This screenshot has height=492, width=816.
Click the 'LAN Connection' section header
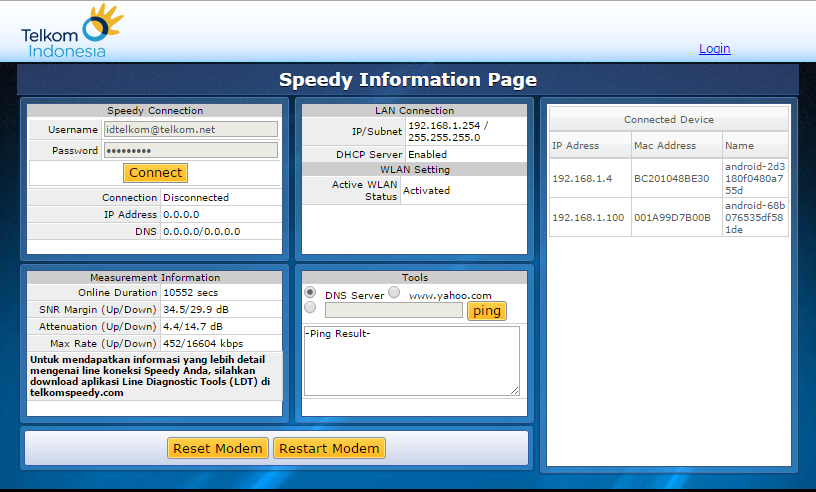pyautogui.click(x=414, y=110)
